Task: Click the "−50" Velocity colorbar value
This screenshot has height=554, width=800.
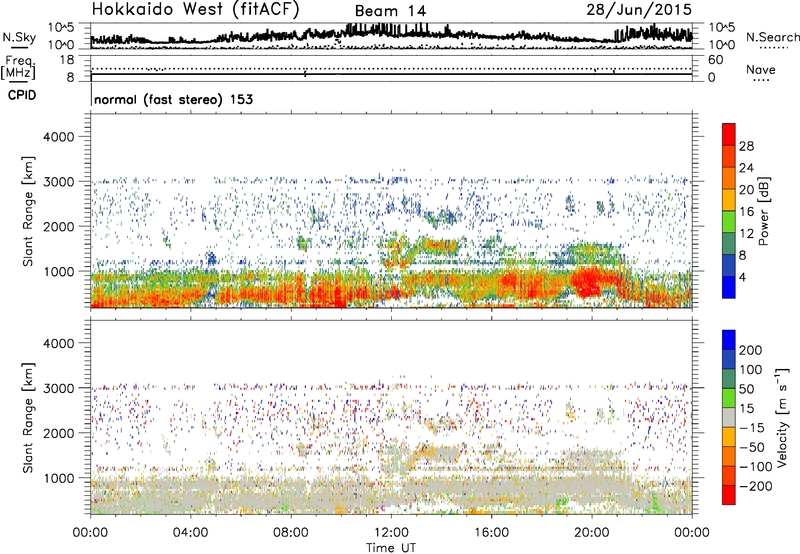Action: pyautogui.click(x=752, y=447)
